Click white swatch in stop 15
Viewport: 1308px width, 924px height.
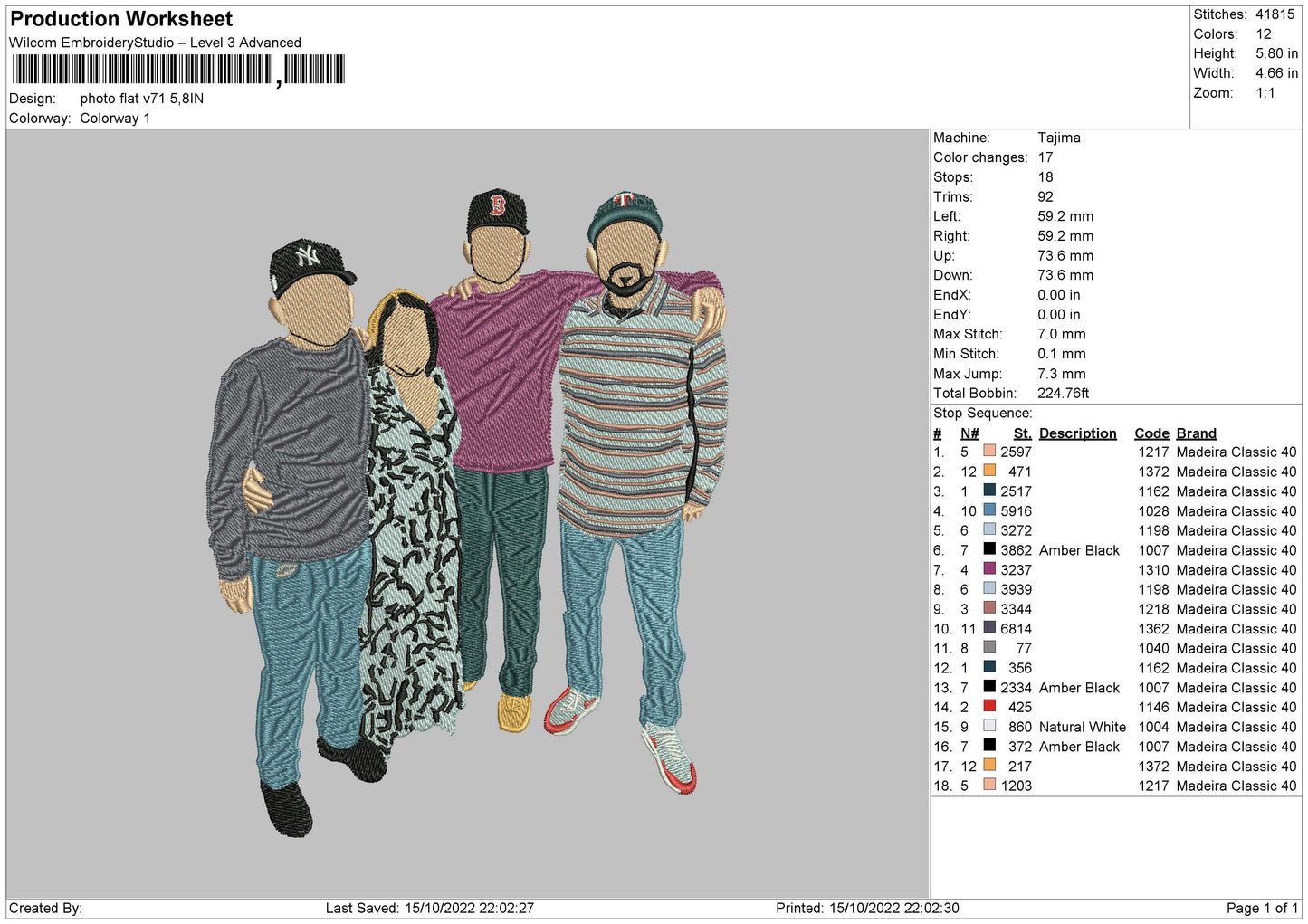[x=989, y=727]
